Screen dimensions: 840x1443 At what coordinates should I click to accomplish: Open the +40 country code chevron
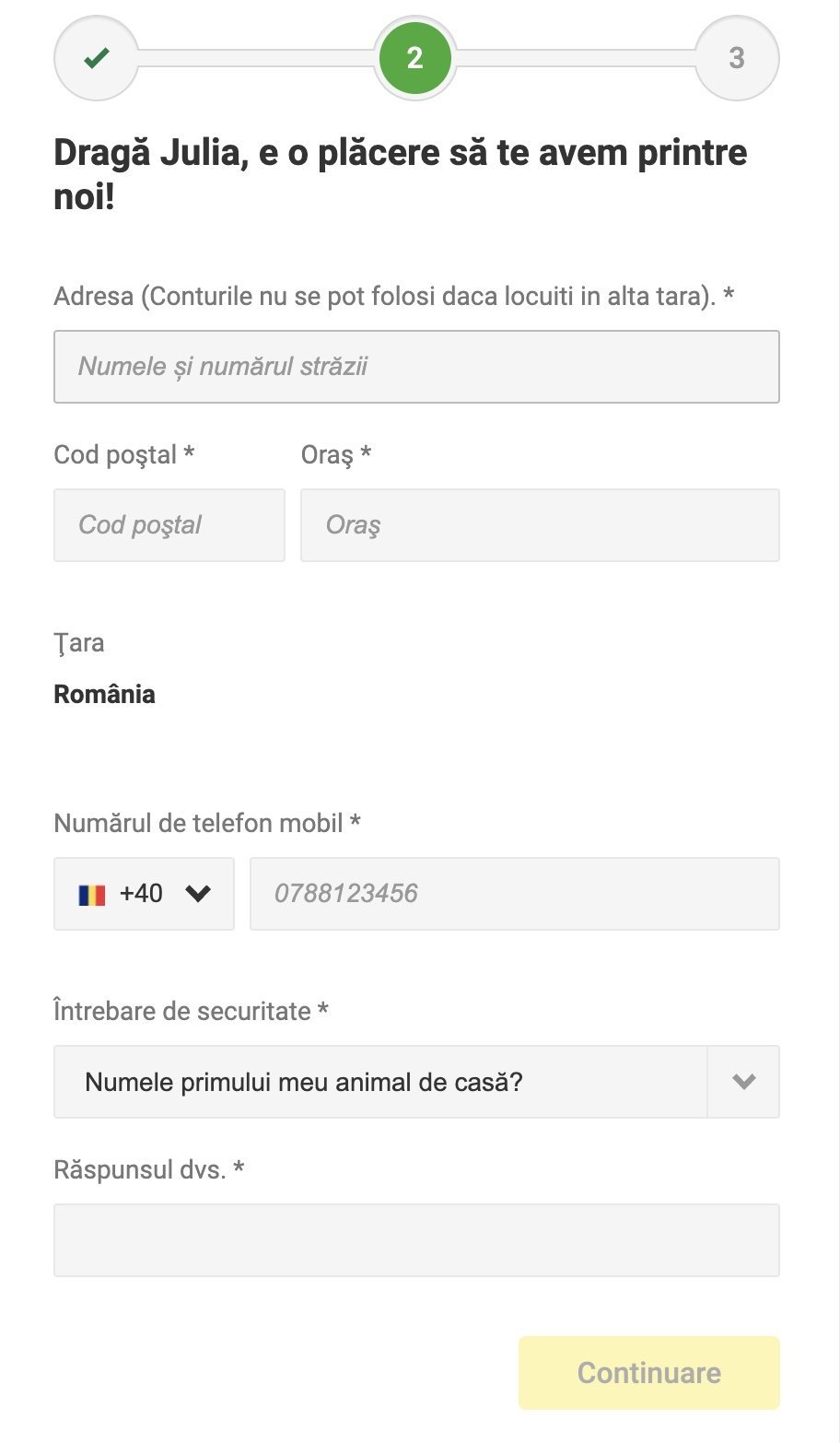[198, 893]
